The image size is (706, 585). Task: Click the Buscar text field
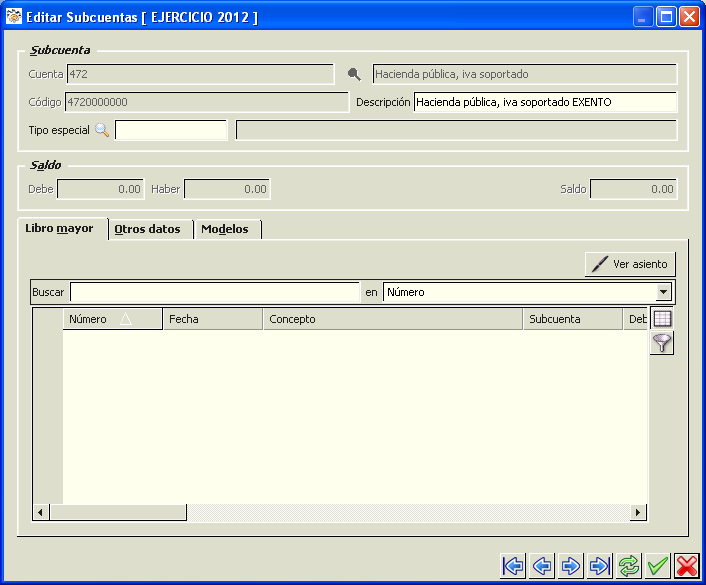click(215, 292)
